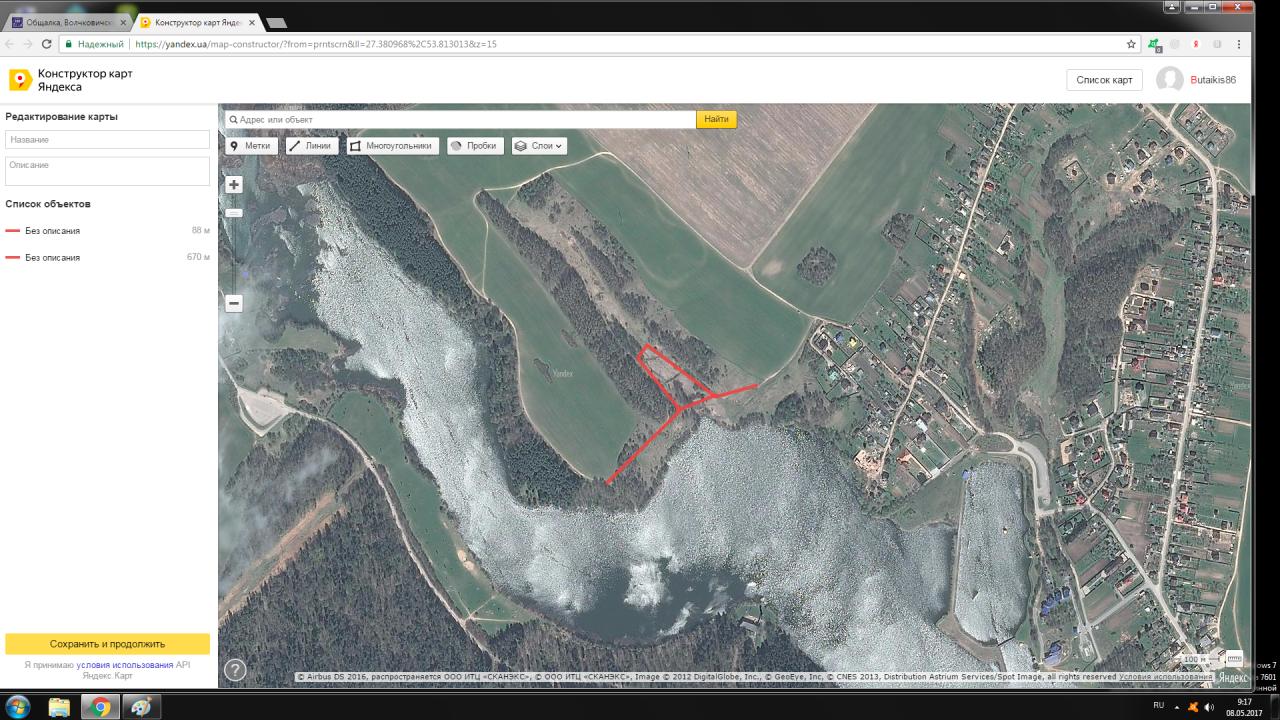
Task: Toggle the Пробки traffic layer
Action: coord(473,145)
